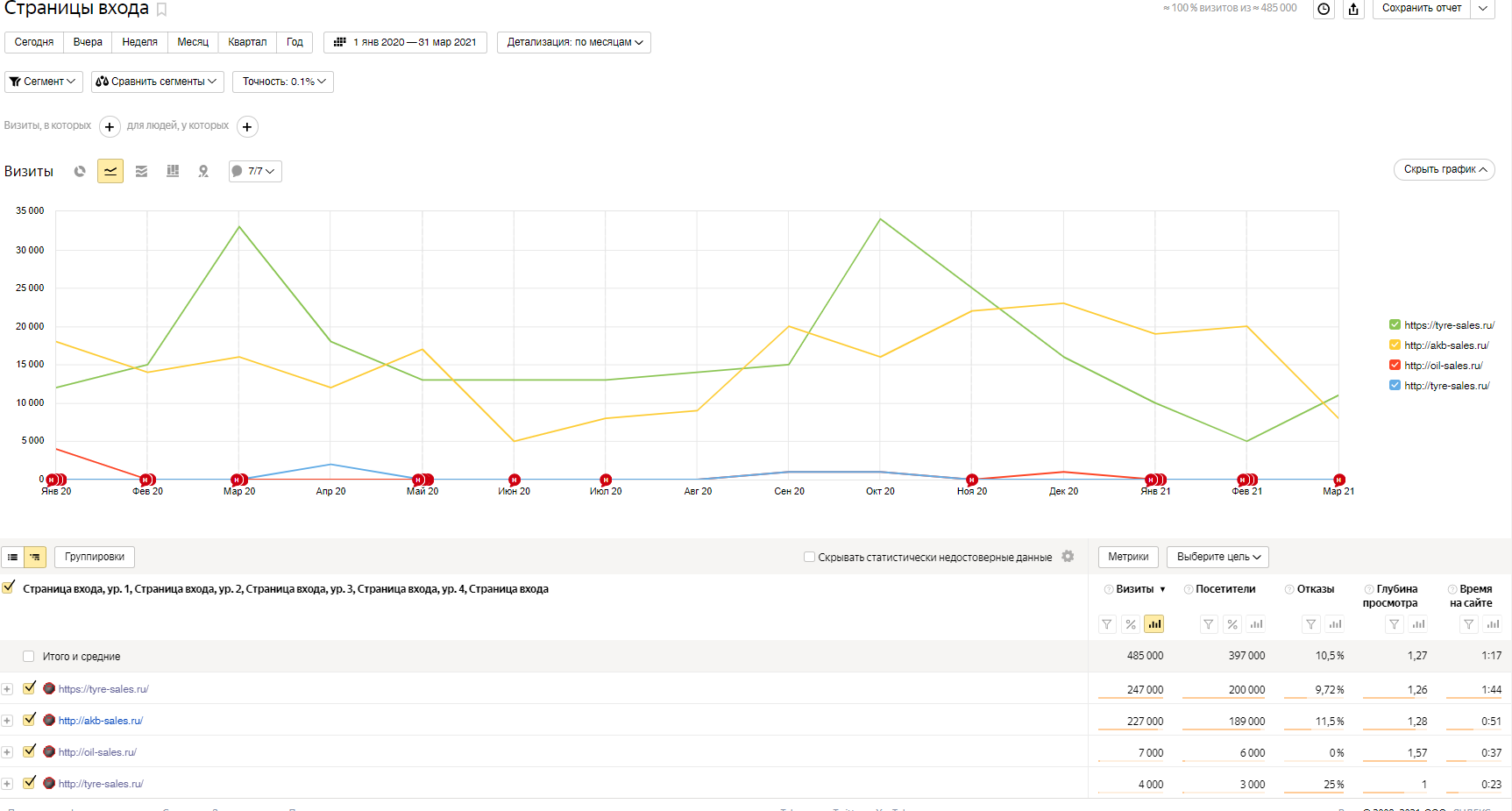1512x811 pixels.
Task: Click filter icon under the Отказы column
Action: pyautogui.click(x=1311, y=624)
